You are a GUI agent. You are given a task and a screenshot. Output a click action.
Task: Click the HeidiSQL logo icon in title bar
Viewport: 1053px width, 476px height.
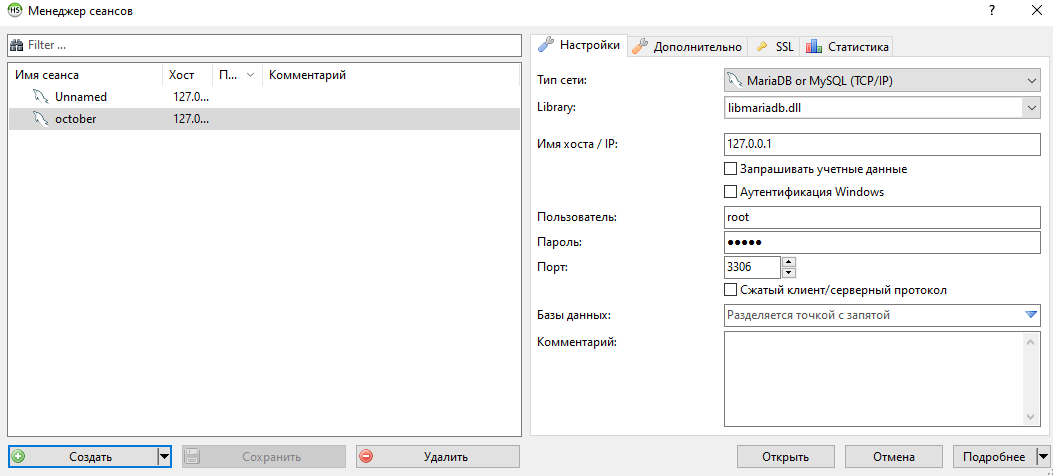click(14, 11)
